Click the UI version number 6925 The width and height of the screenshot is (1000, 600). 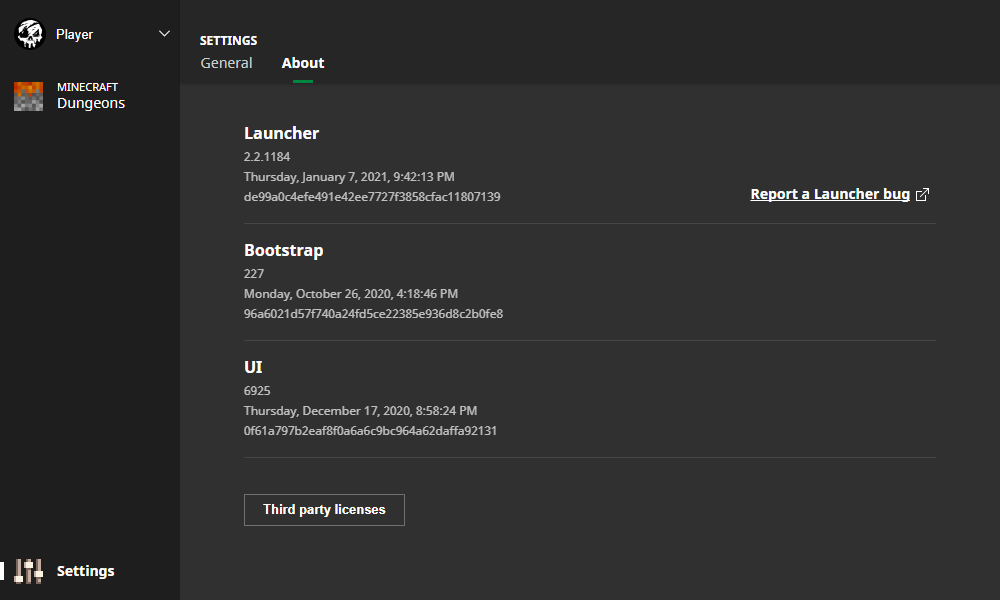(x=257, y=391)
